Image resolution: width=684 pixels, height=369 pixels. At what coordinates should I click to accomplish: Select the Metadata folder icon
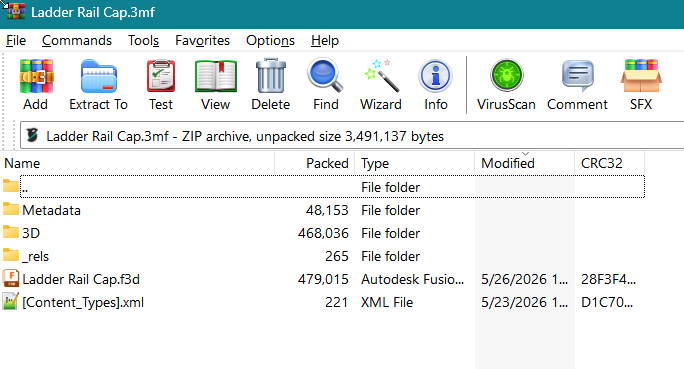pos(11,209)
